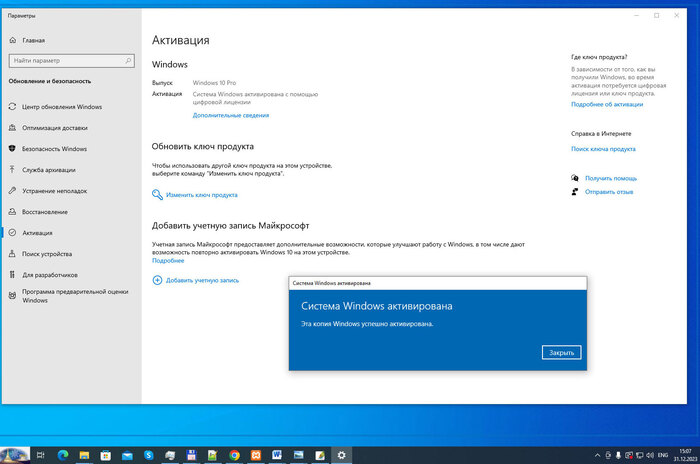
Task: Launch Google Chrome from the taskbar
Action: click(234, 455)
